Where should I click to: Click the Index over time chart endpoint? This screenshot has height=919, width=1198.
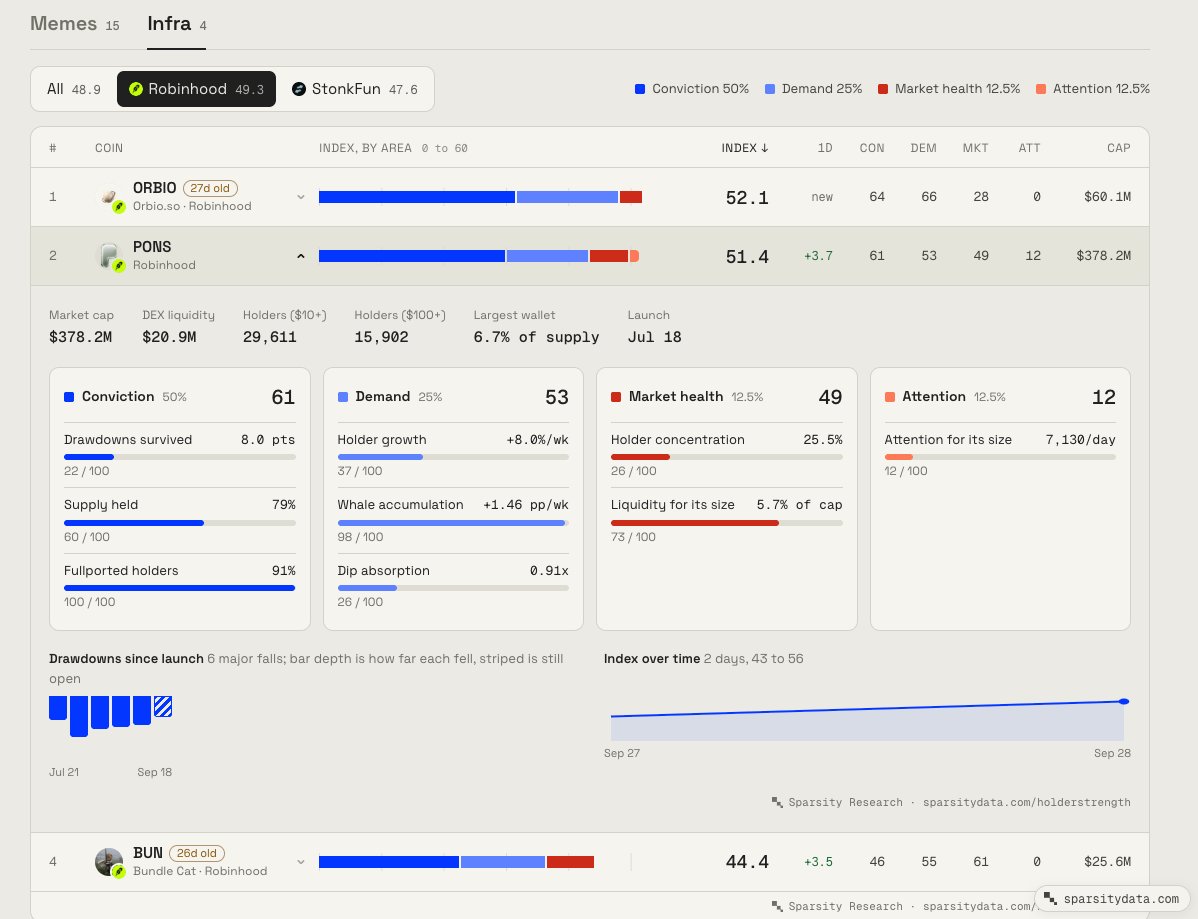(1124, 701)
